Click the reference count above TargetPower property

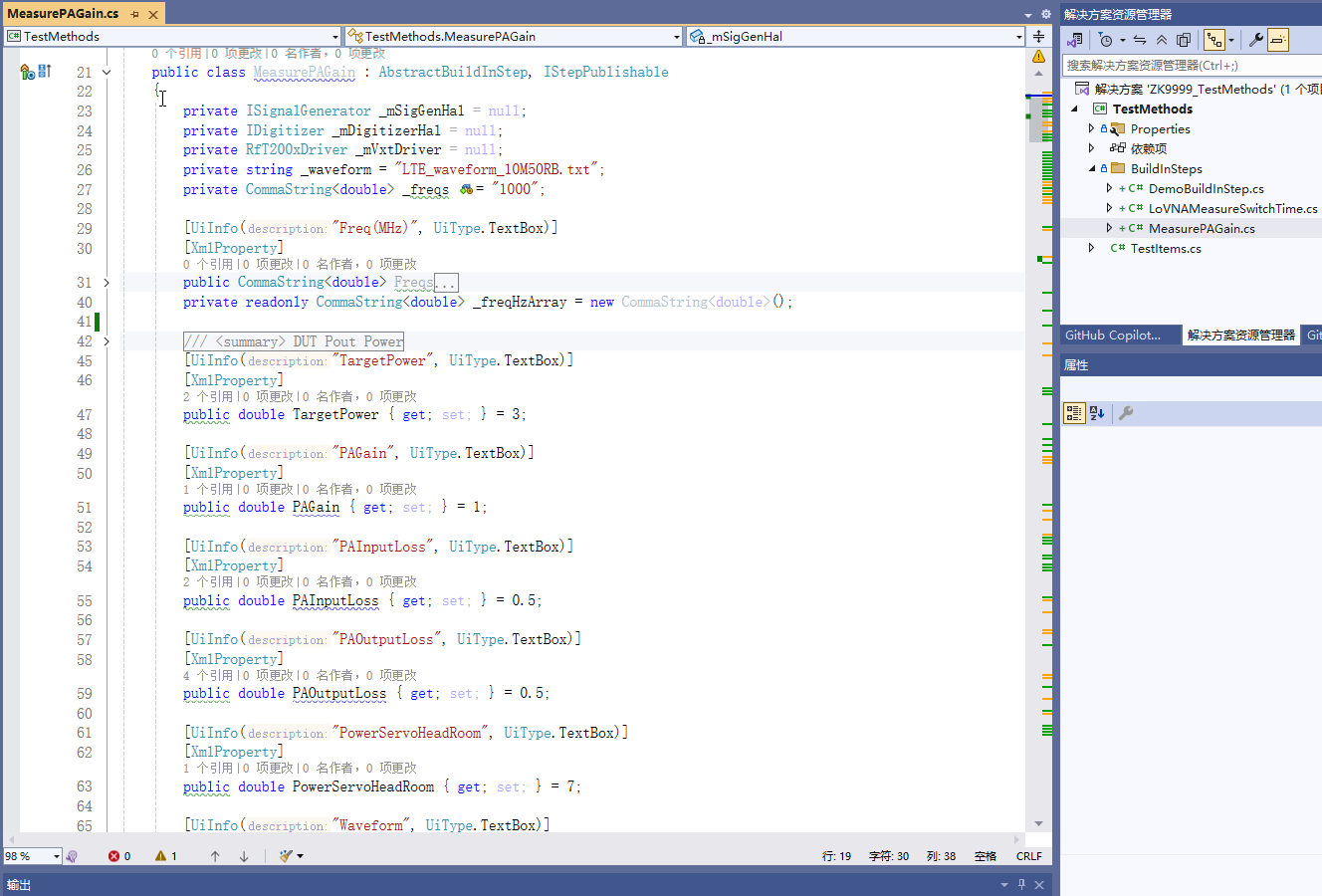point(207,396)
